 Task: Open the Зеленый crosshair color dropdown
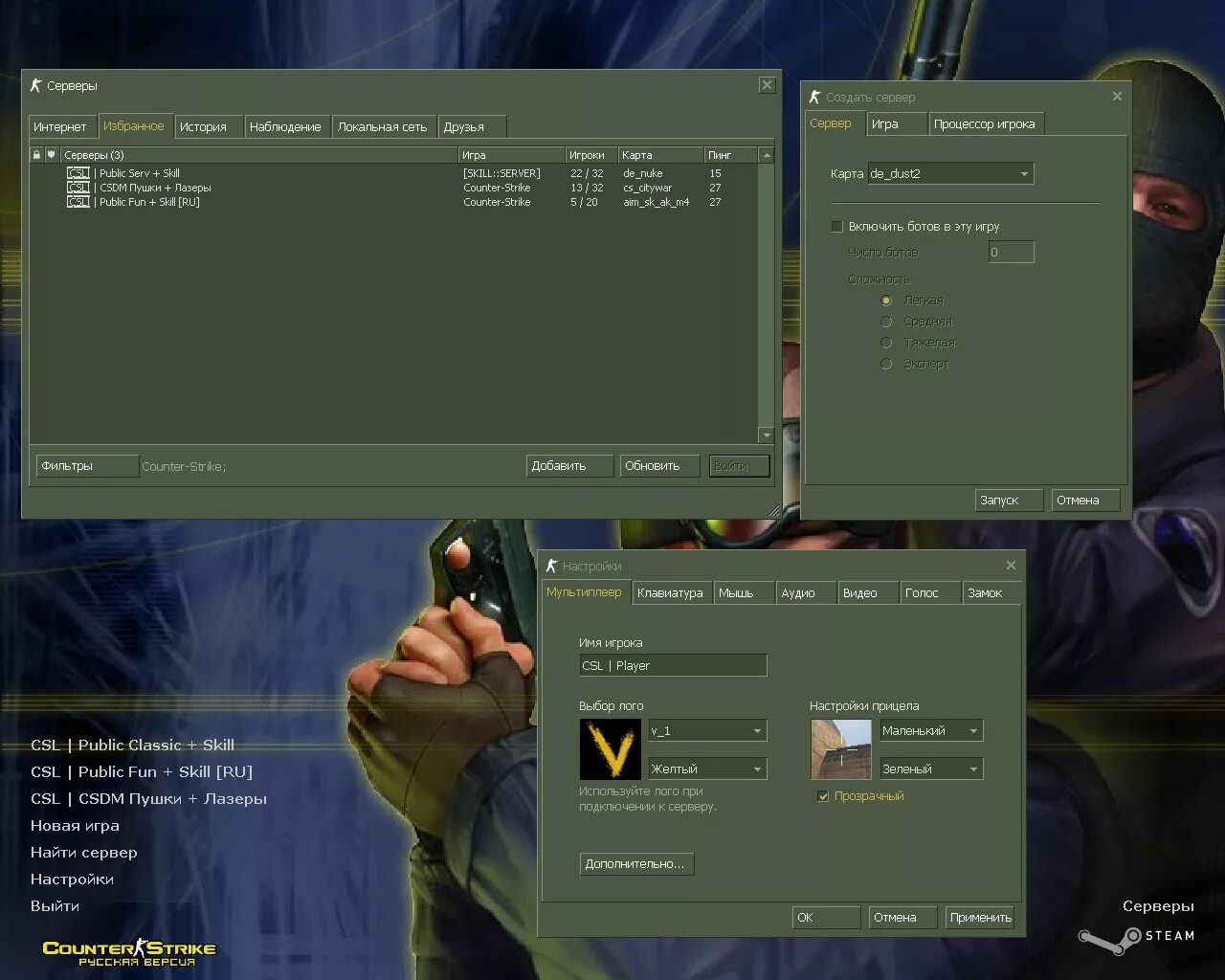[x=931, y=768]
